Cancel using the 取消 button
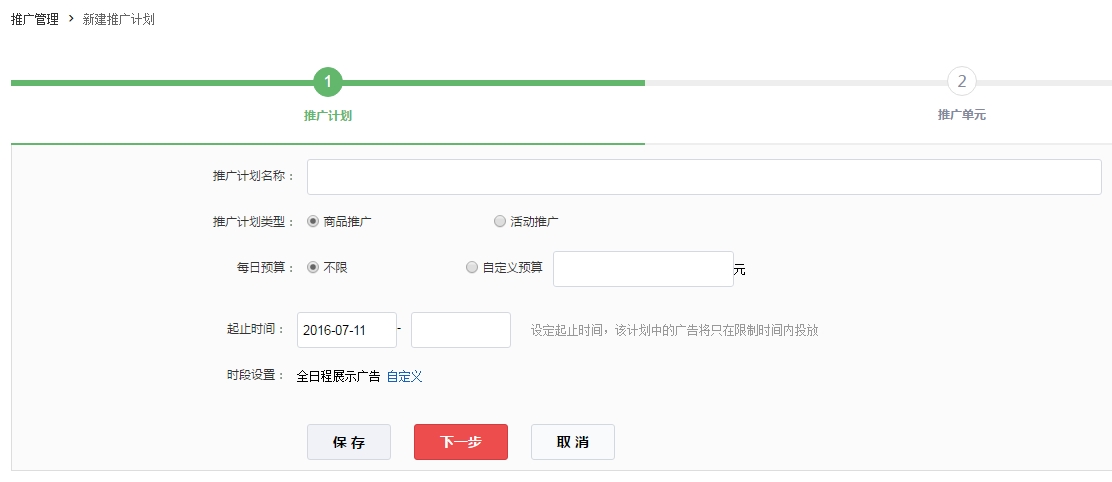Screen dimensions: 1112x482 pyautogui.click(x=572, y=442)
